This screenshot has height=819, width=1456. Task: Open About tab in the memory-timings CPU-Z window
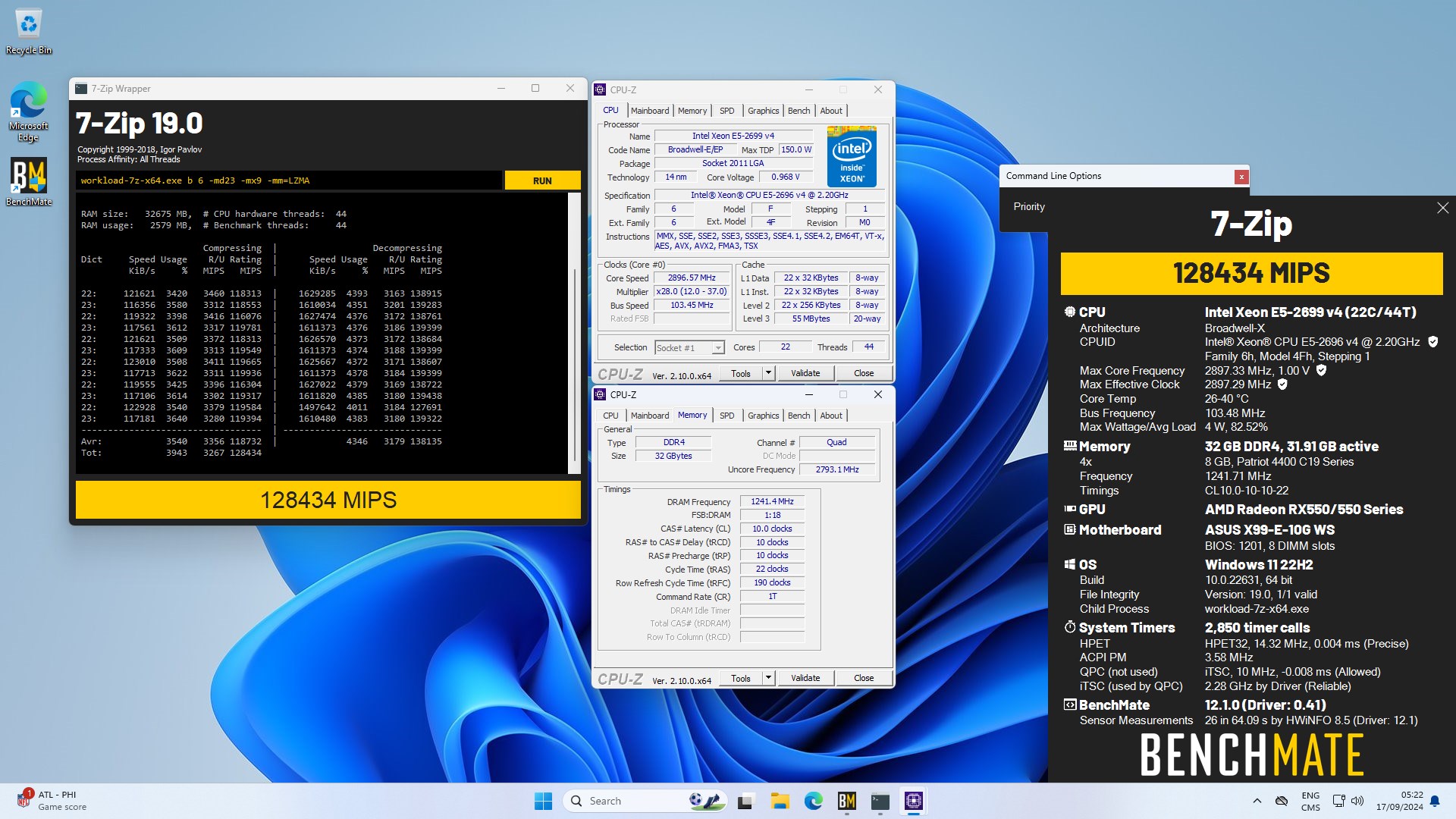pyautogui.click(x=831, y=416)
